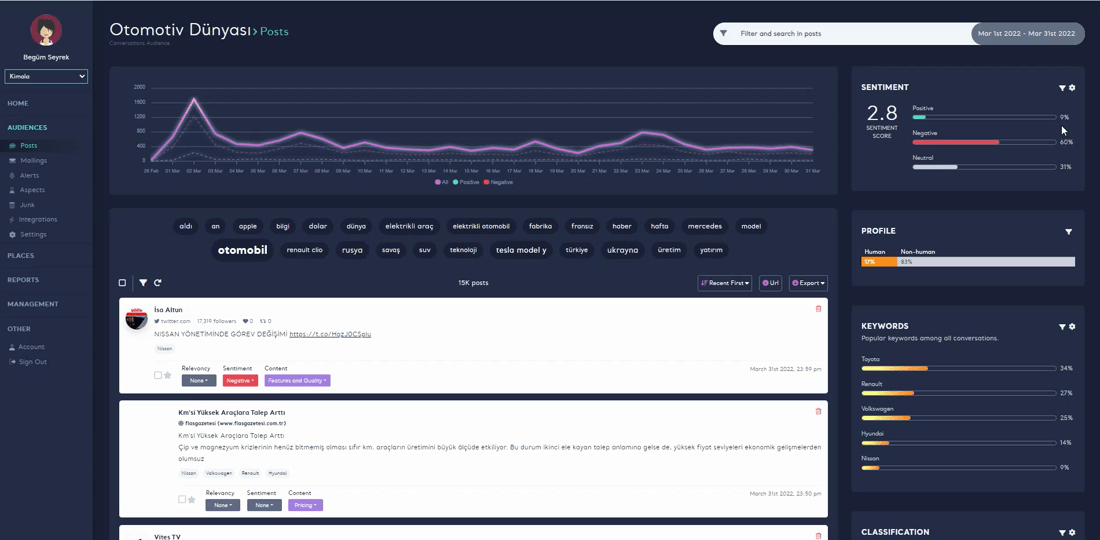Open Classification panel settings gear
The width and height of the screenshot is (1100, 540).
tap(1072, 533)
